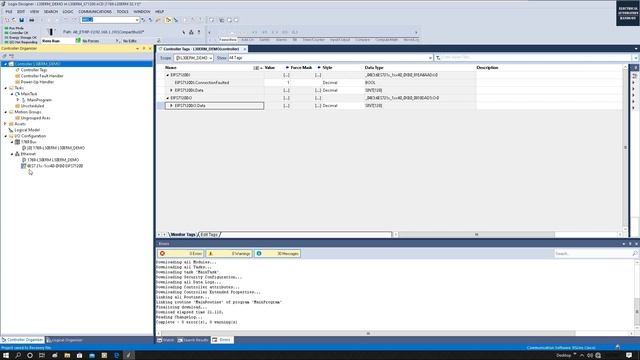Viewport: 640px width, 360px height.
Task: Click the Cortana circle icon in the taskbar
Action: (30, 356)
